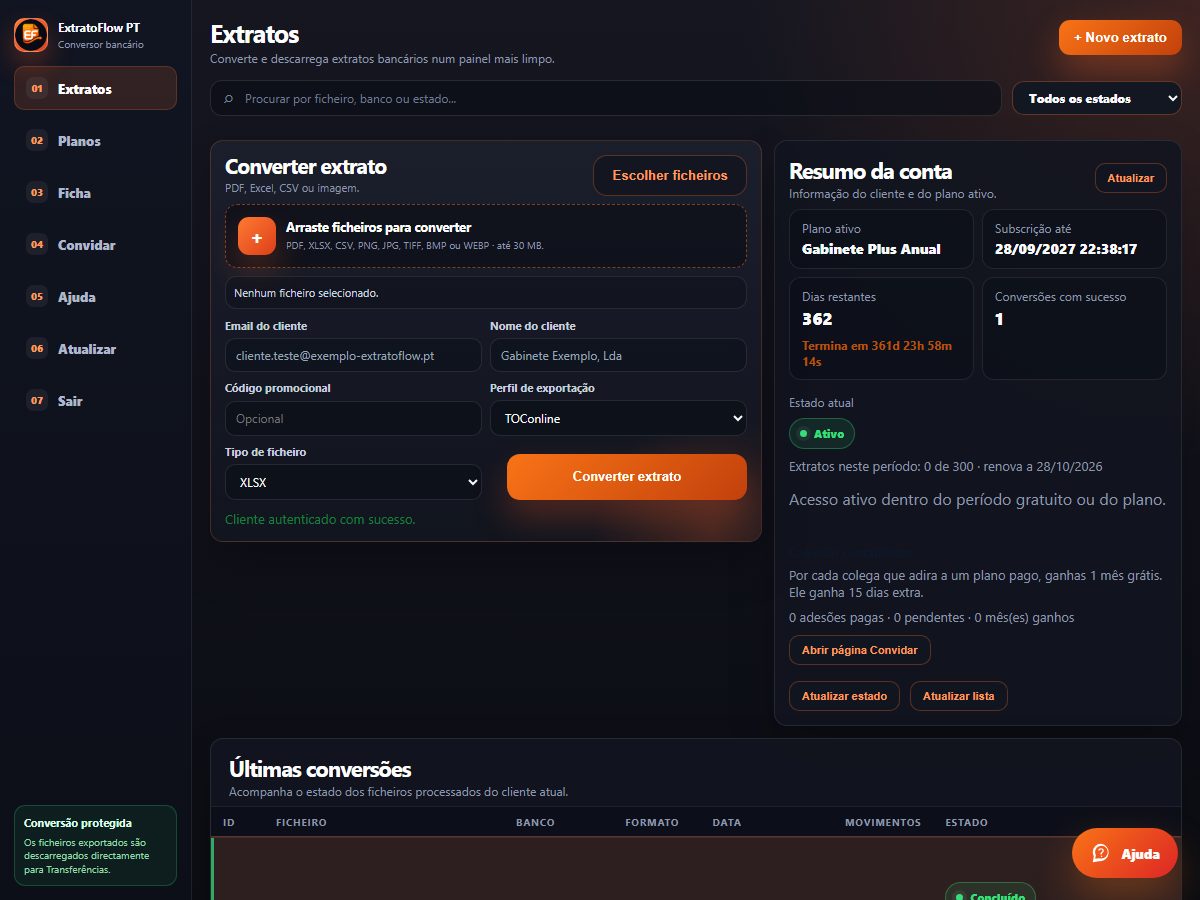The image size is (1200, 900).
Task: Click Atualizar lista button
Action: coord(958,696)
